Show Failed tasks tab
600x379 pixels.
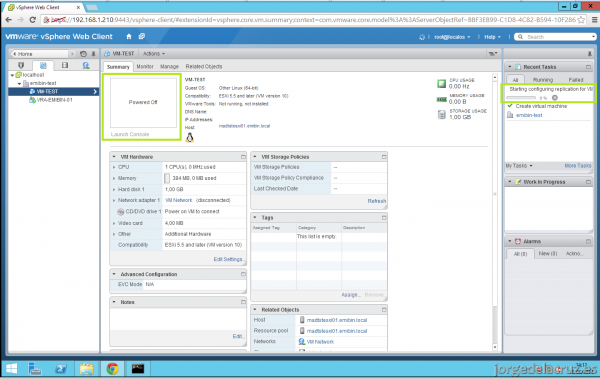576,80
